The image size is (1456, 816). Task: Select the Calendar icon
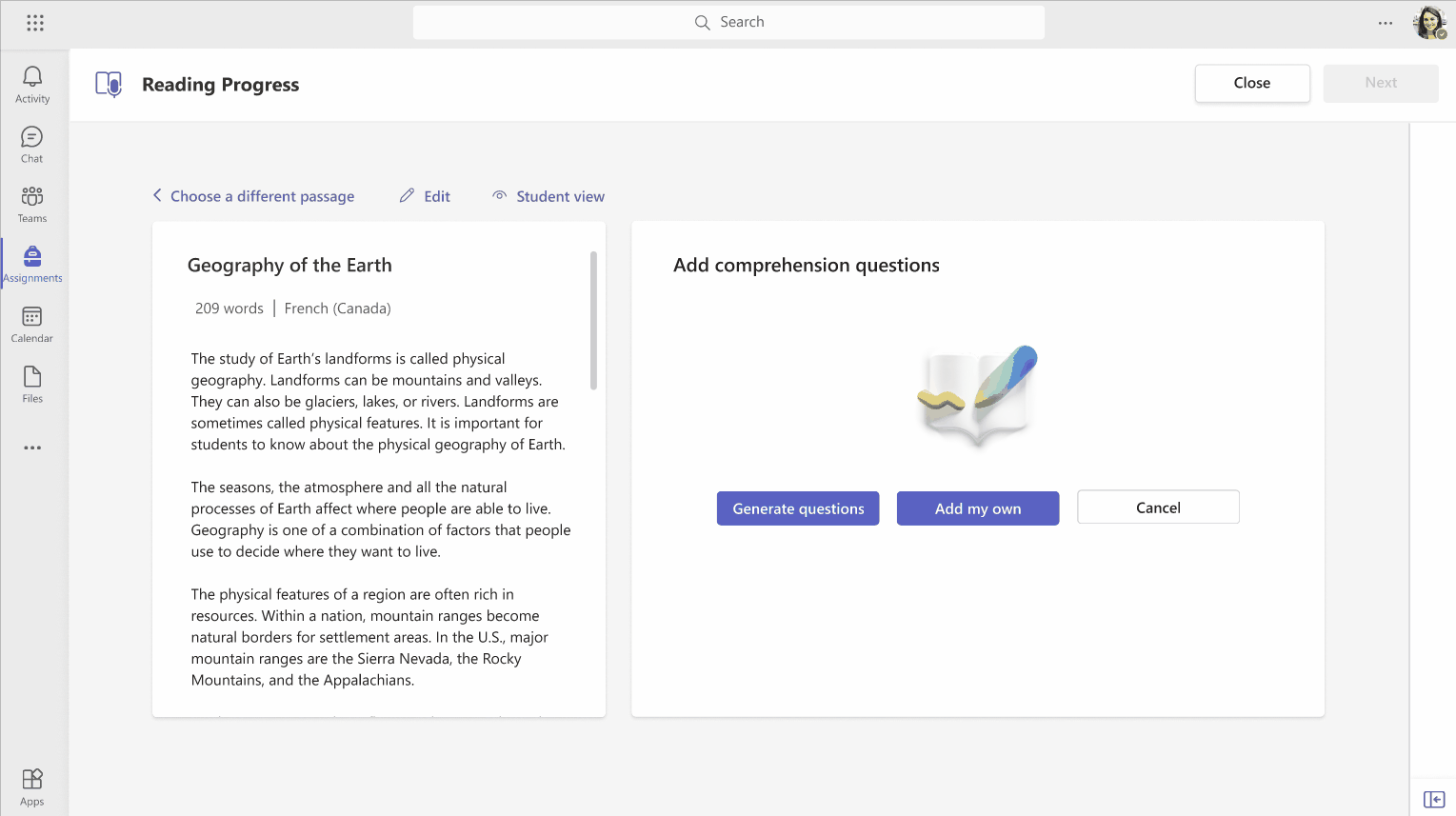(x=31, y=317)
